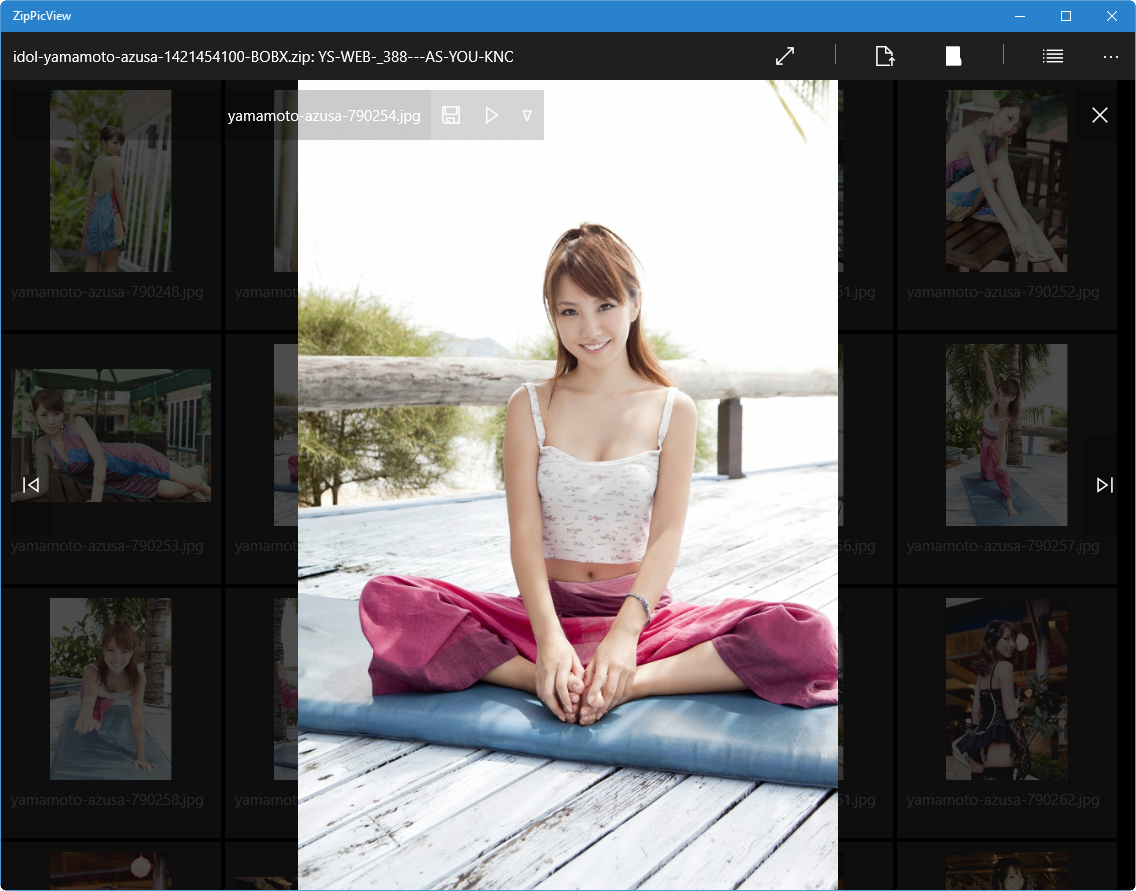1136x891 pixels.
Task: Expand the down-triangle dropdown in the image toolbar
Action: point(527,115)
